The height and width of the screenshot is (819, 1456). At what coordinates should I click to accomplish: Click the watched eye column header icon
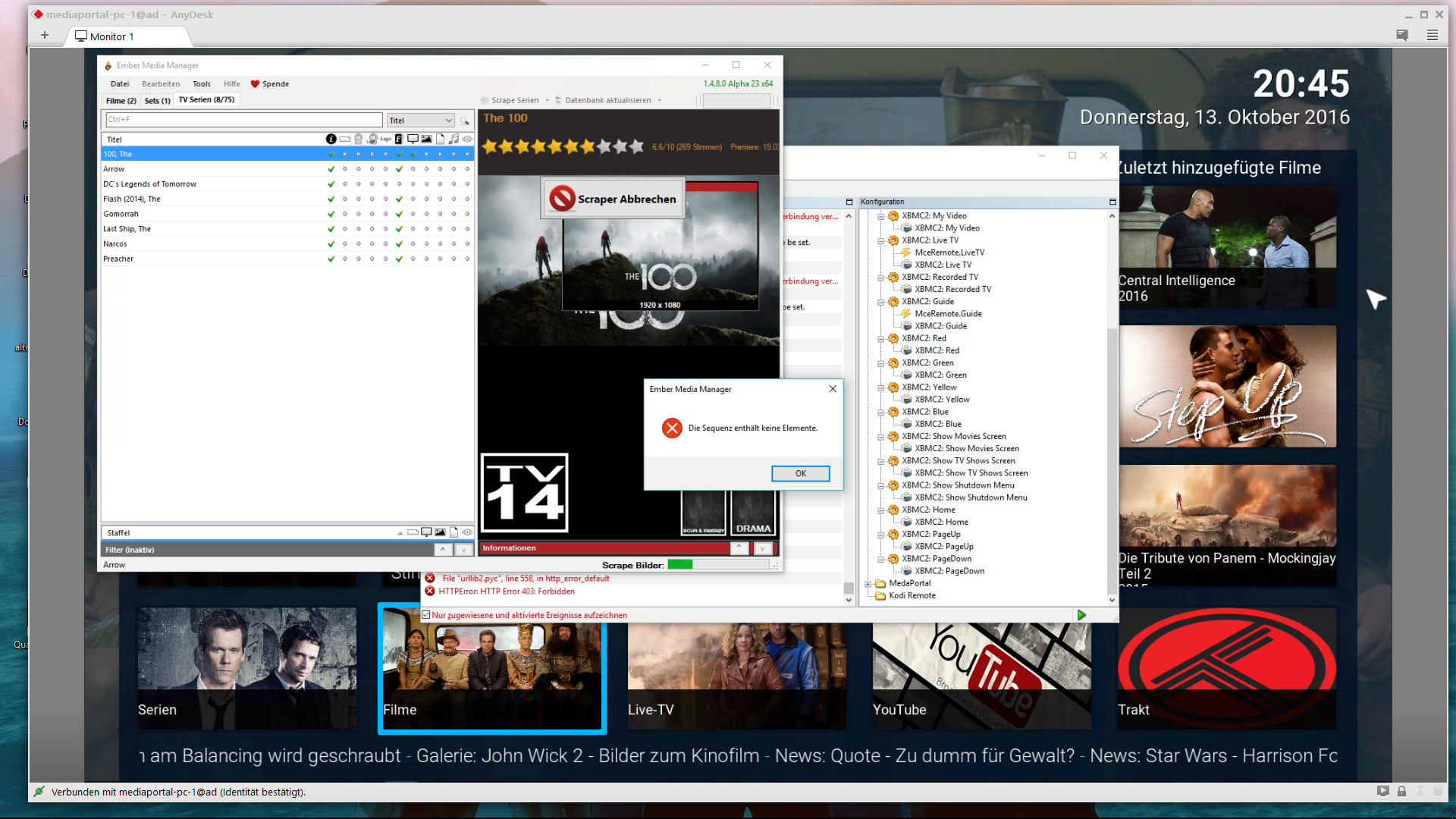467,139
